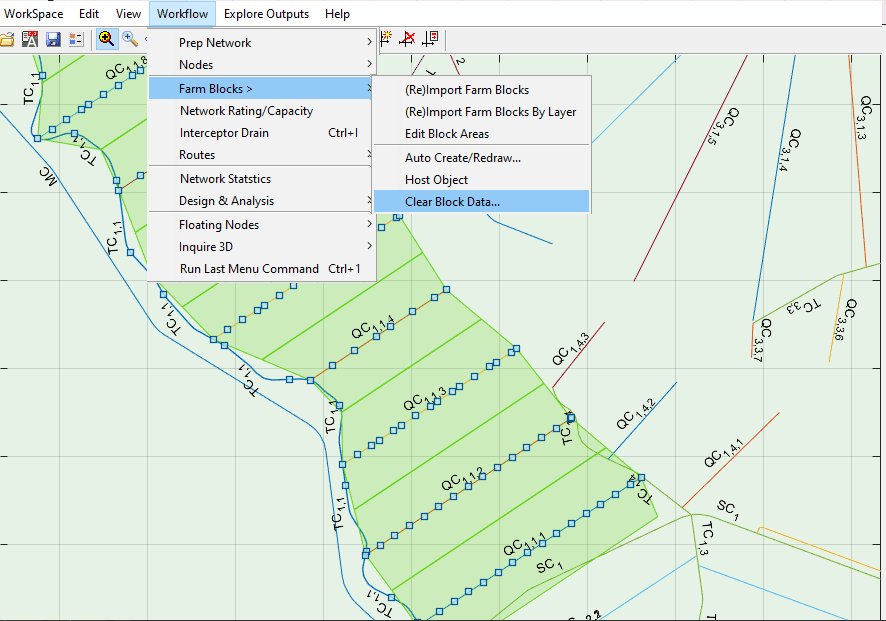This screenshot has width=886, height=621.
Task: Select (Re)Import Farm Blocks By Layer
Action: pos(490,112)
